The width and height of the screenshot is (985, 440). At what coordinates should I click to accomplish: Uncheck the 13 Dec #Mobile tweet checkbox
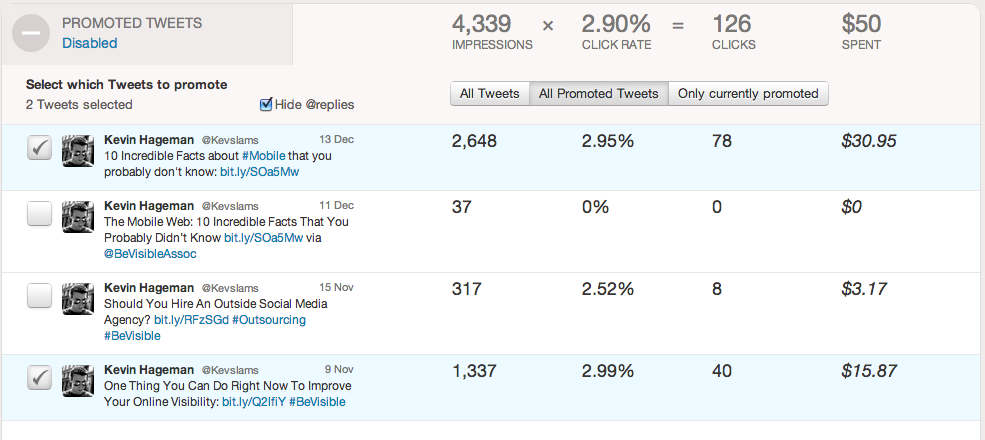coord(39,148)
